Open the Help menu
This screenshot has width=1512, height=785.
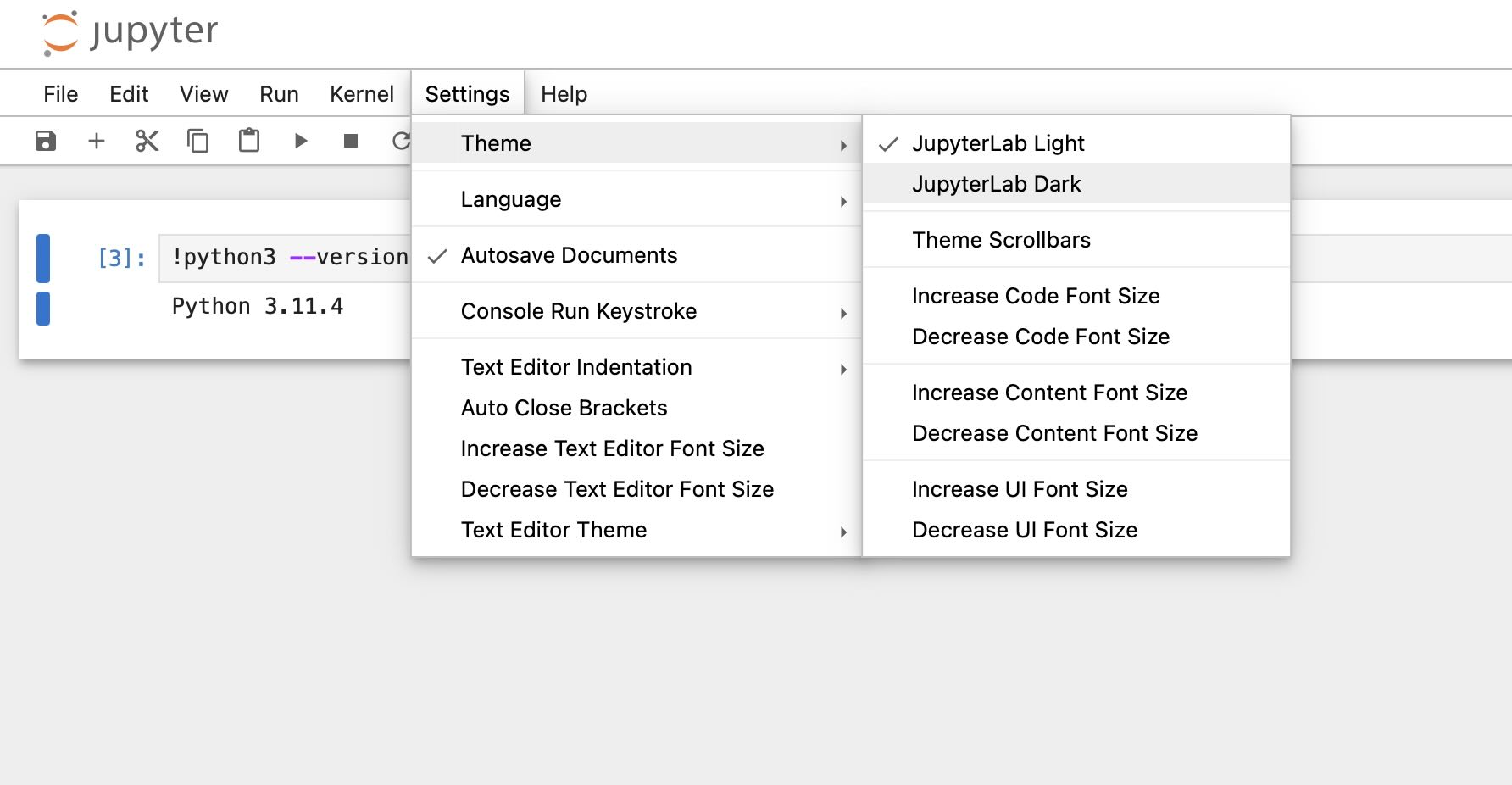[x=563, y=93]
